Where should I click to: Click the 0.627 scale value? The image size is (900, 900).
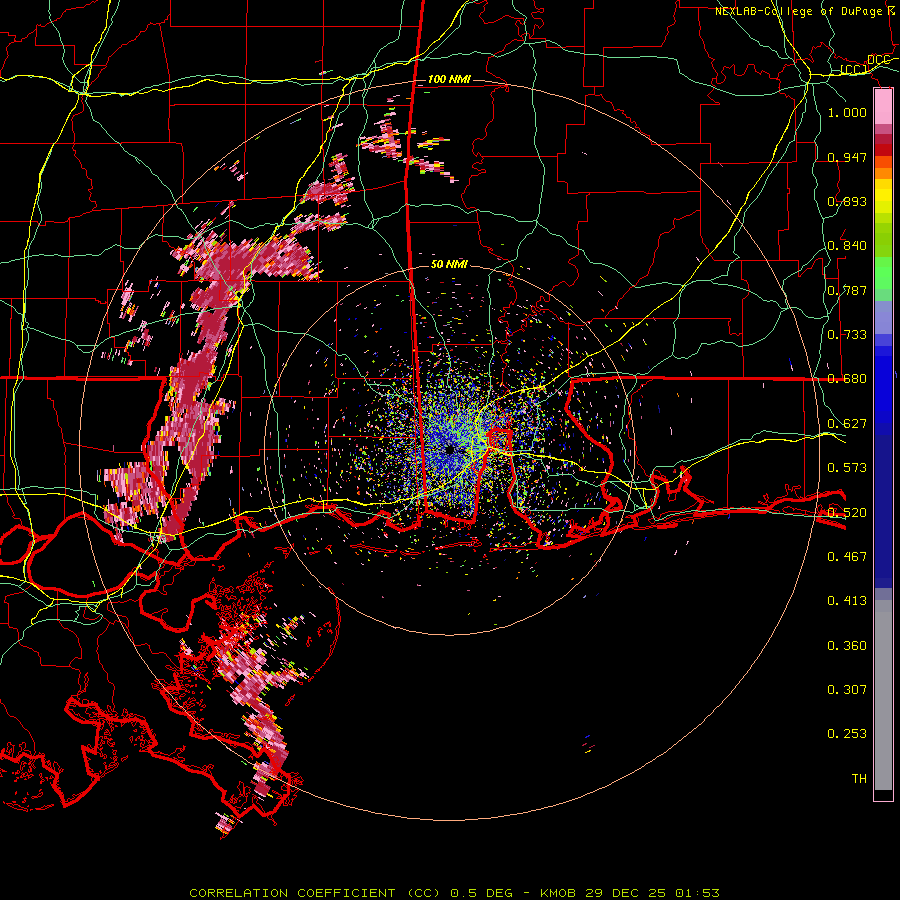tap(847, 423)
